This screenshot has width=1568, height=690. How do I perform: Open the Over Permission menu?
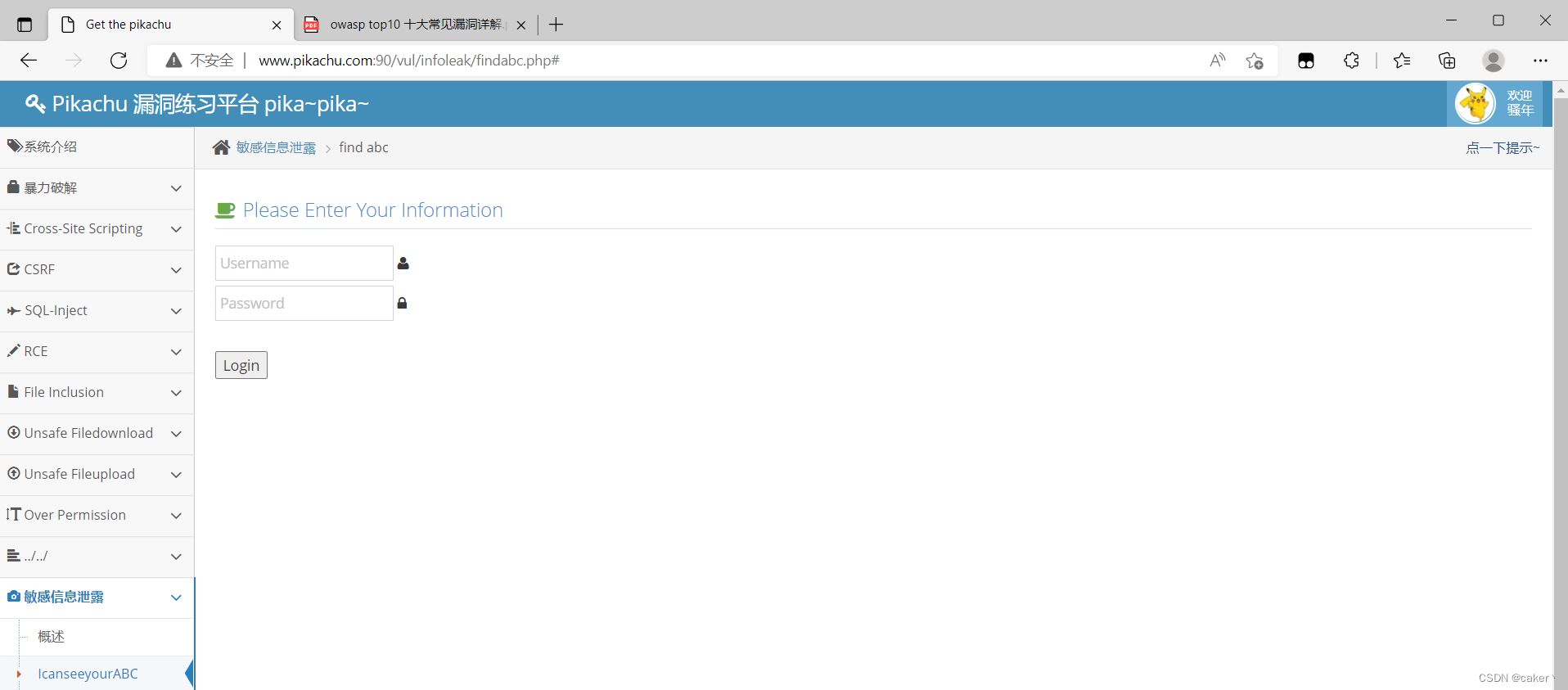97,516
